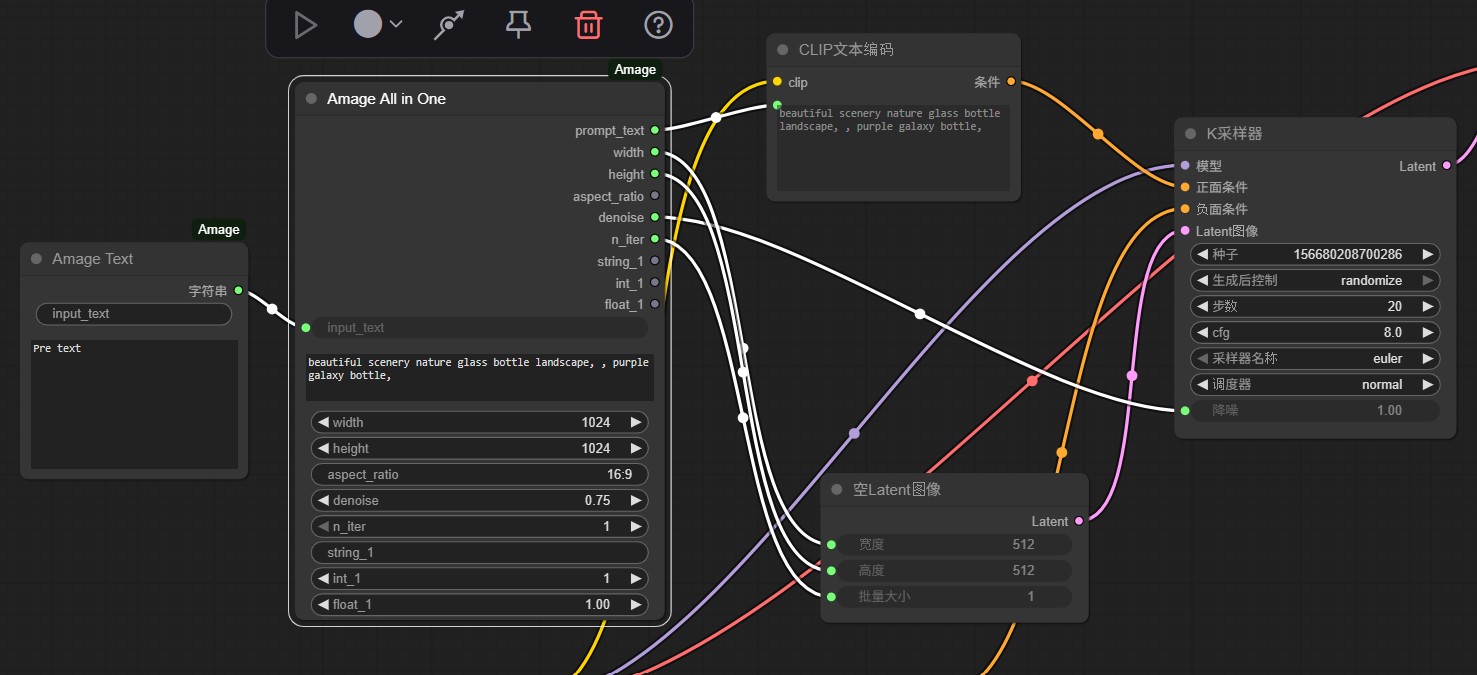Viewport: 1477px width, 675px height.
Task: Collapse the Amage Text node
Action: pos(37,259)
